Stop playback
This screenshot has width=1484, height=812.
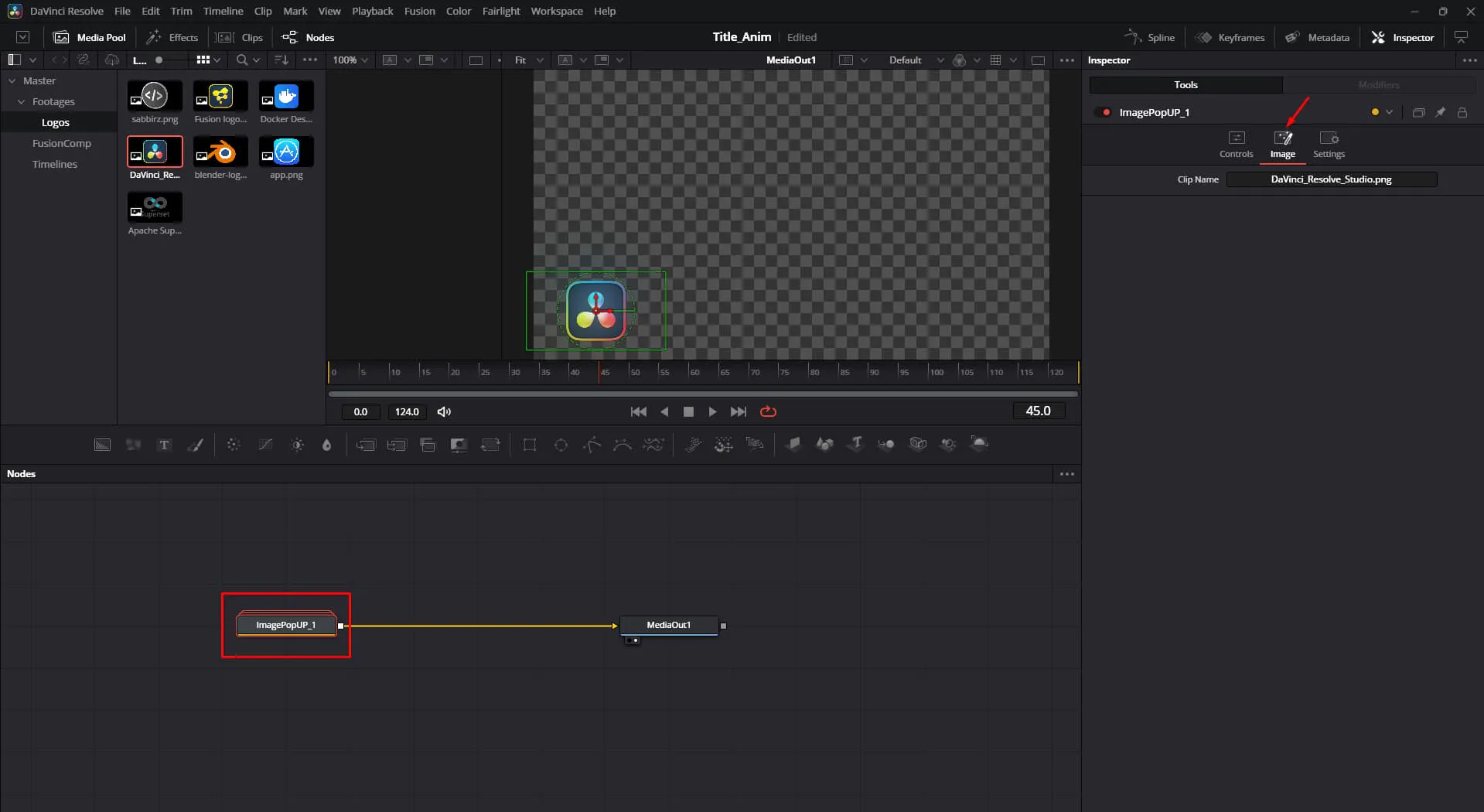[x=688, y=411]
